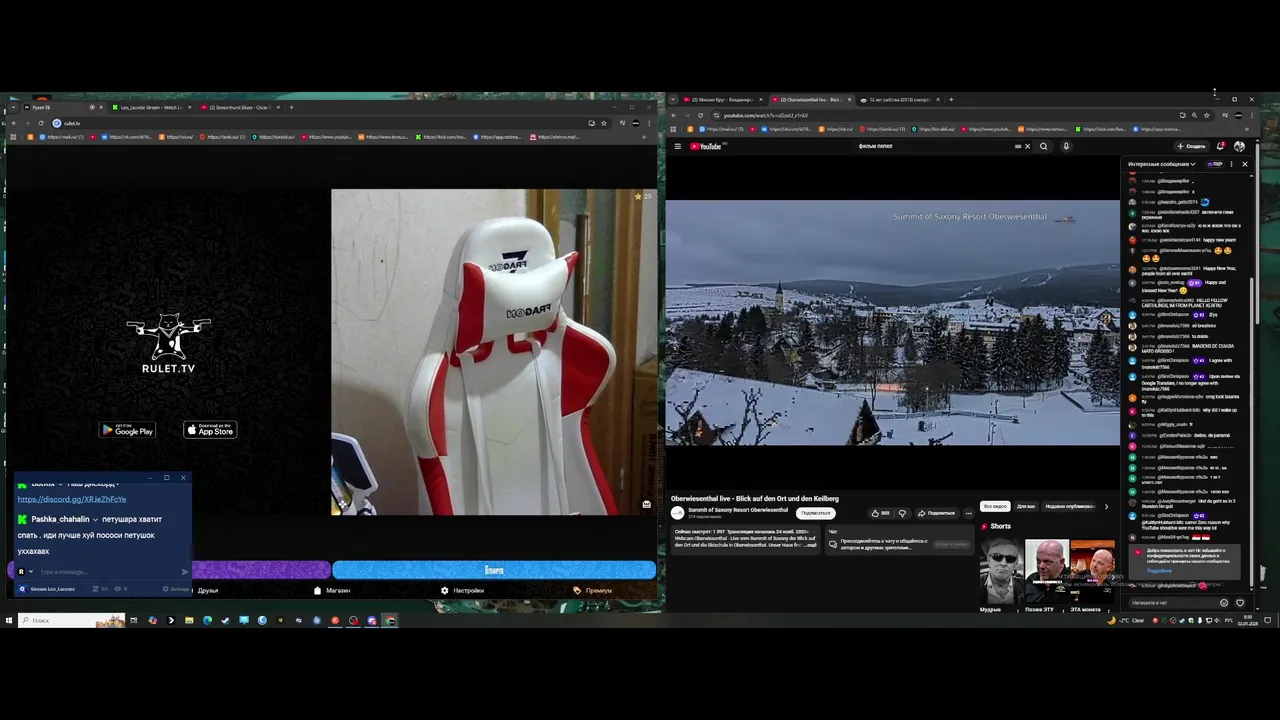The width and height of the screenshot is (1280, 720).
Task: Open the Позже ЭТУ shorts thumbnail
Action: (x=1047, y=572)
